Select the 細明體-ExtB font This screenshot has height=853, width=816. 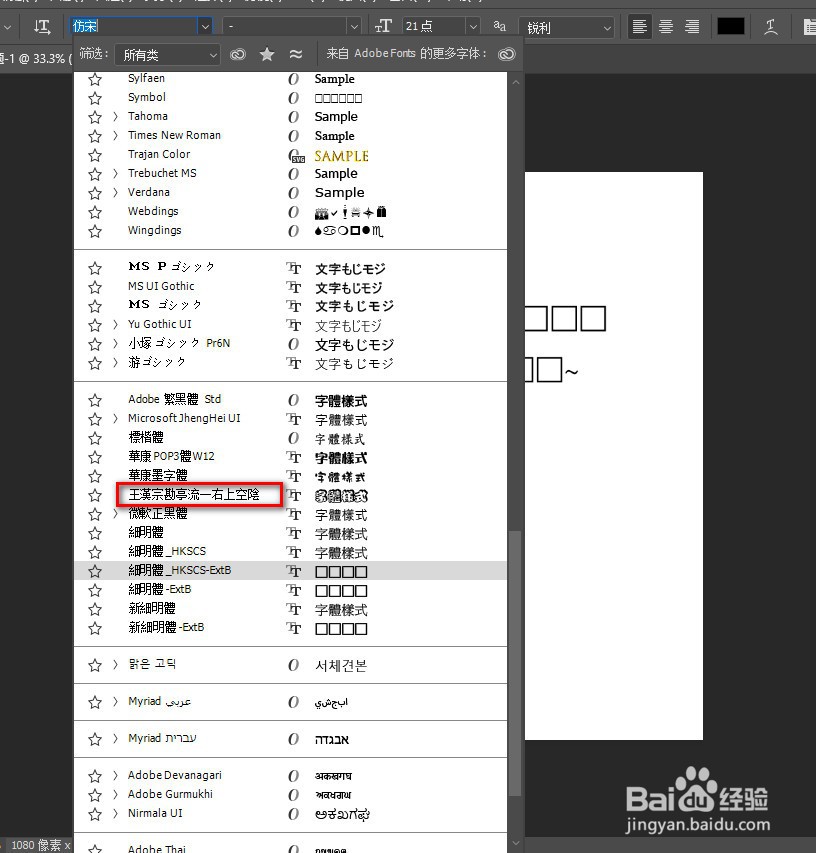coord(160,589)
